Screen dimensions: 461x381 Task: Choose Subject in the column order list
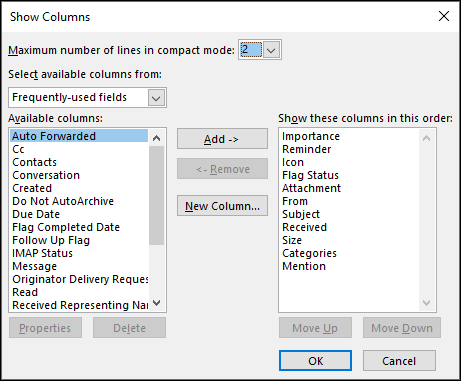tap(301, 214)
